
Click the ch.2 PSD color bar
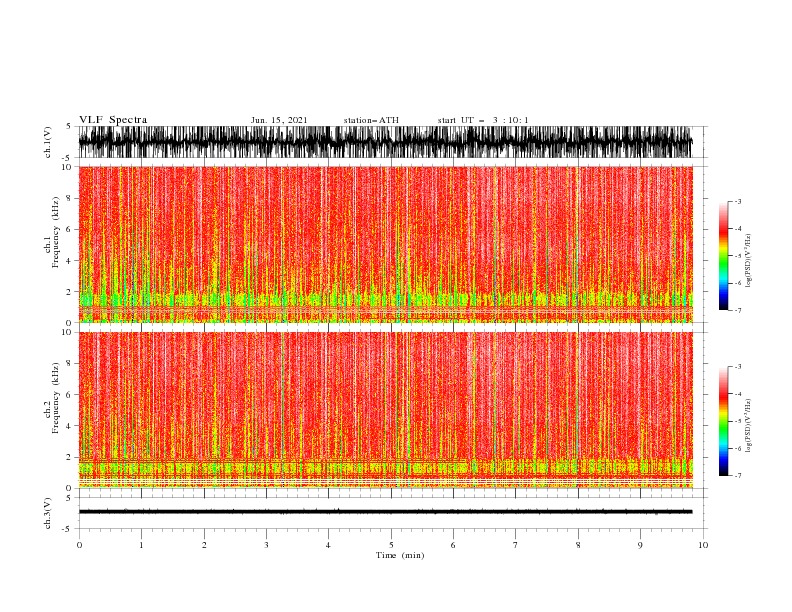pos(723,421)
